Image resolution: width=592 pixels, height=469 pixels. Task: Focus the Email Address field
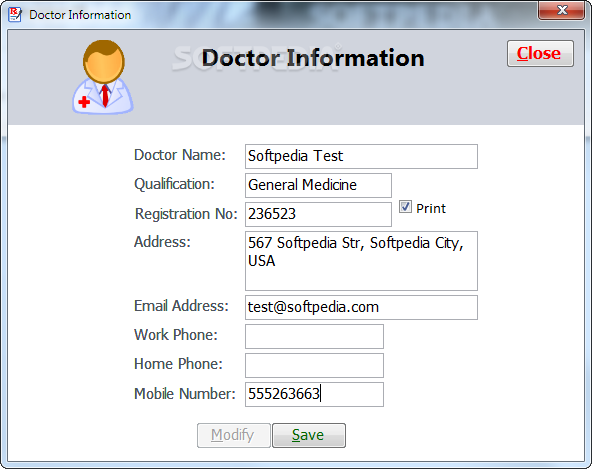(361, 307)
